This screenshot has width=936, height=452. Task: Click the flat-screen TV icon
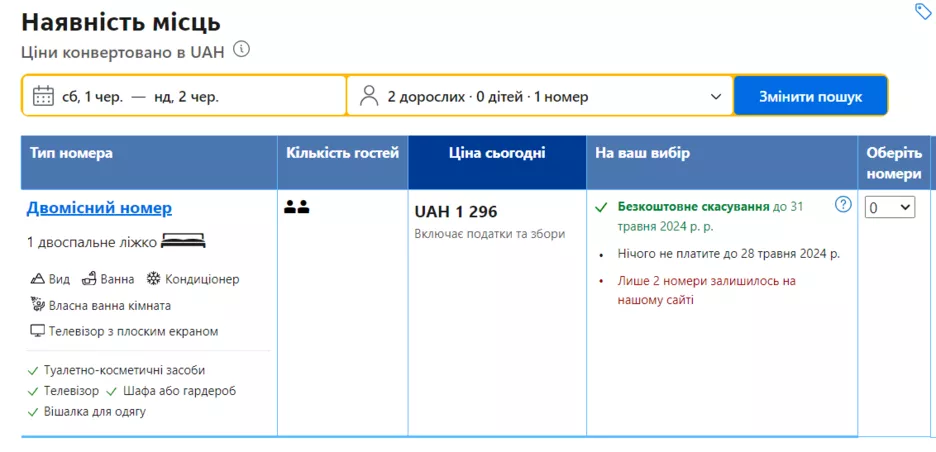pos(38,331)
